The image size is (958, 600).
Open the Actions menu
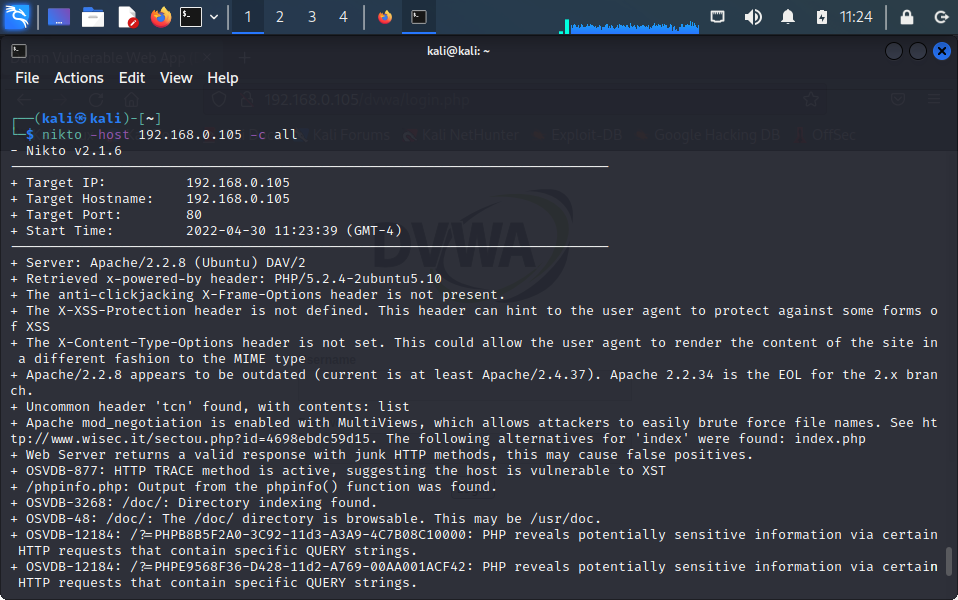pos(79,78)
